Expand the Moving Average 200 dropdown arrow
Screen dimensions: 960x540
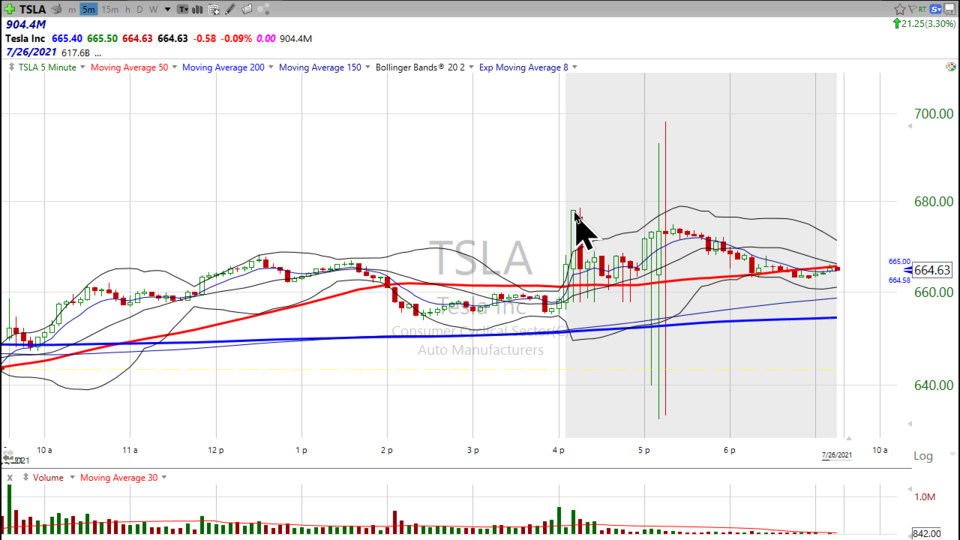[271, 67]
